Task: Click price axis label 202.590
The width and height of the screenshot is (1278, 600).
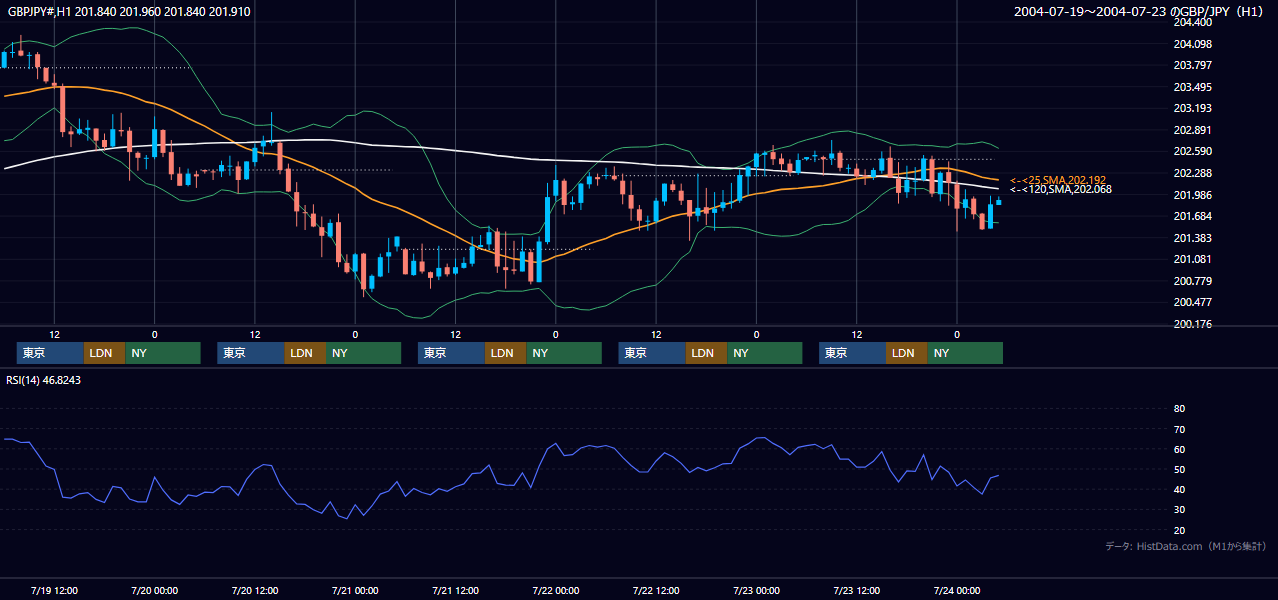Action: point(1191,151)
